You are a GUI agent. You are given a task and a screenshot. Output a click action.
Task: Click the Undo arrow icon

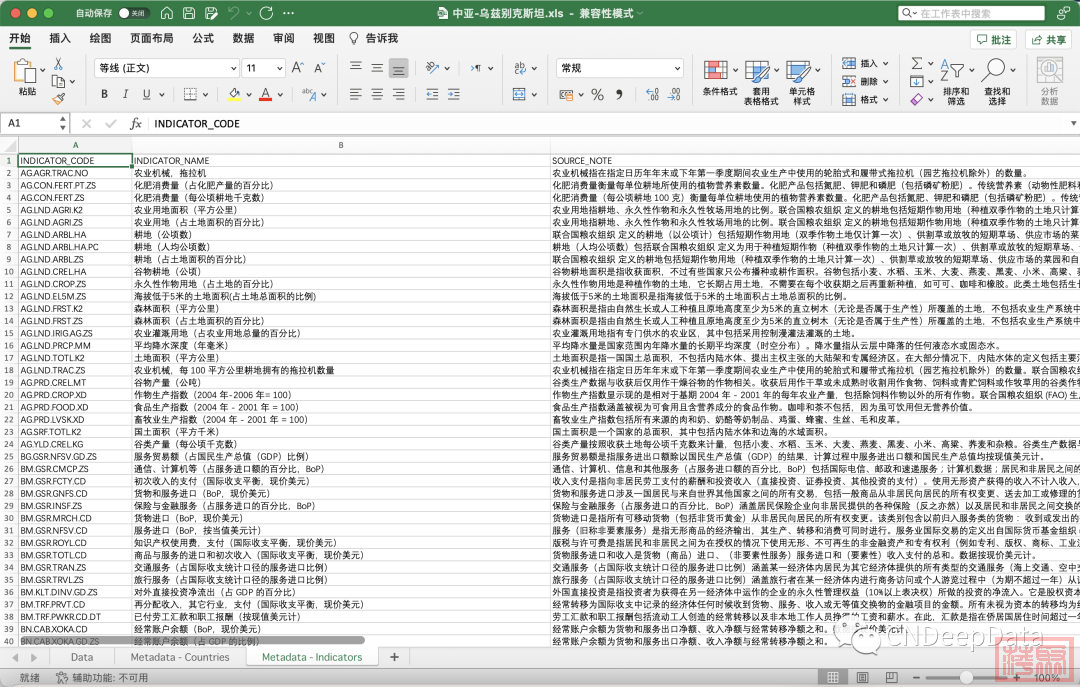233,13
